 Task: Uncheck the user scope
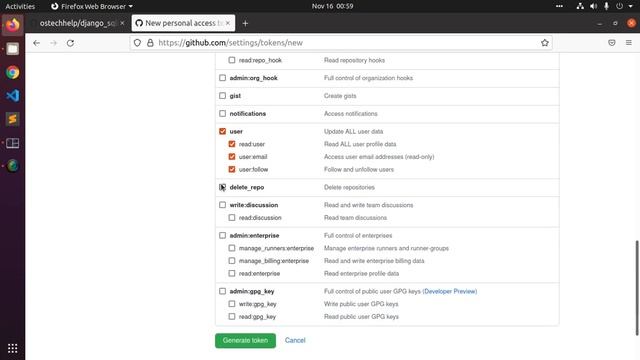pos(222,131)
